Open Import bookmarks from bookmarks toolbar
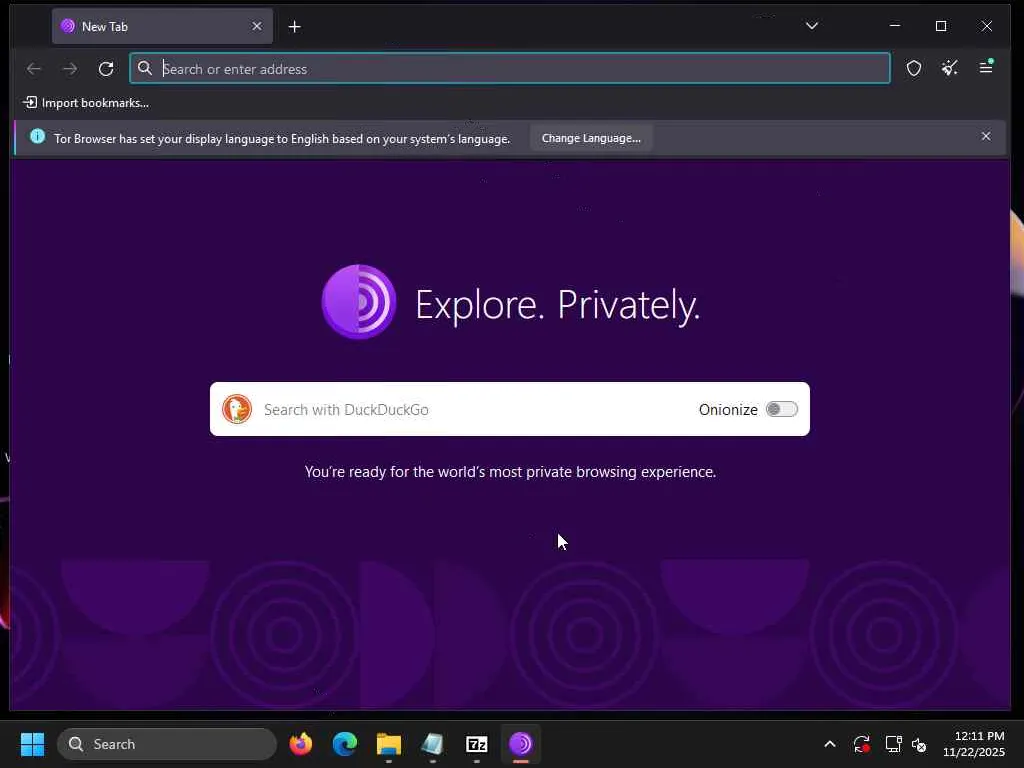Image resolution: width=1024 pixels, height=768 pixels. click(x=86, y=103)
